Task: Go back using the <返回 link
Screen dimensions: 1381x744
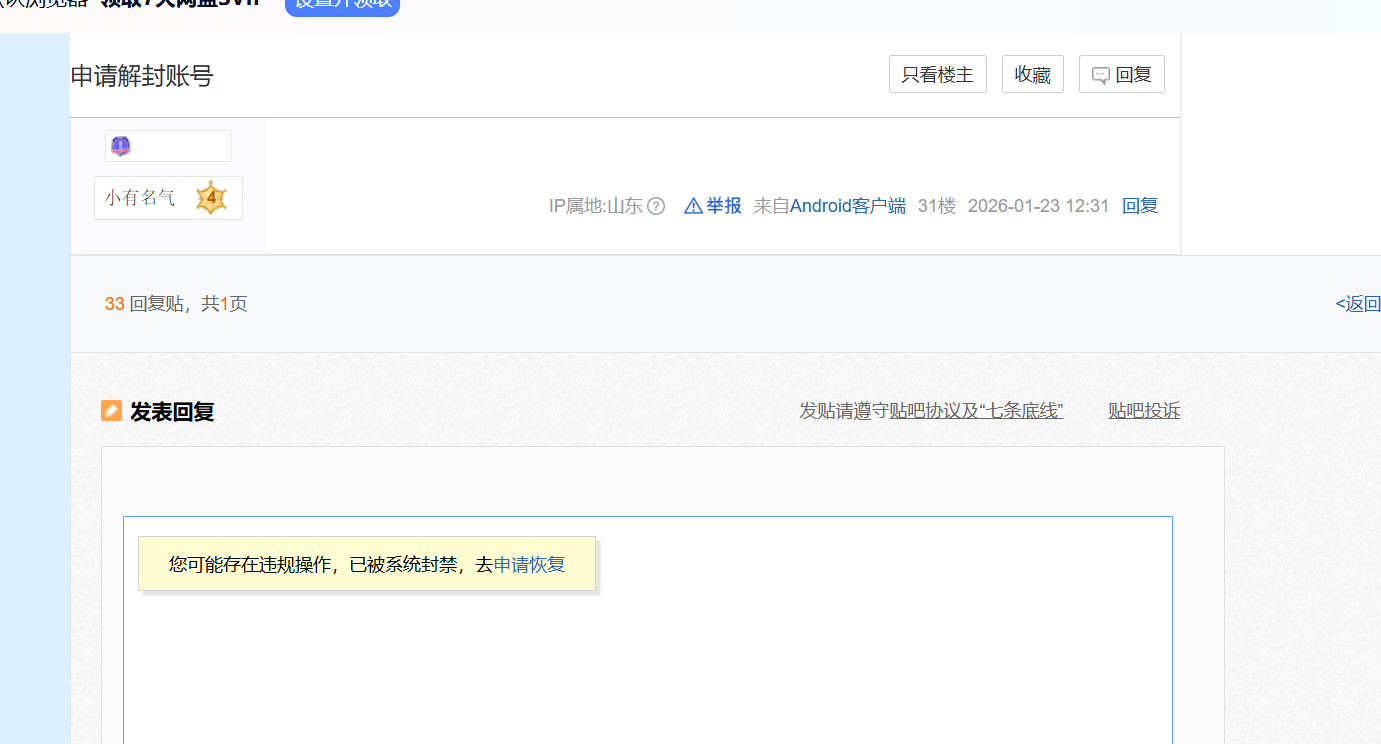Action: coord(1357,304)
